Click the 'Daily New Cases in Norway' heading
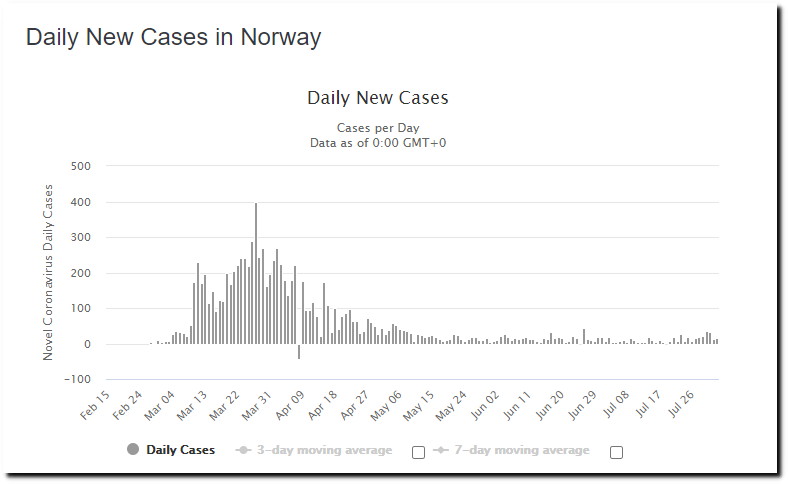Viewport: 788px width, 484px height. (x=173, y=38)
